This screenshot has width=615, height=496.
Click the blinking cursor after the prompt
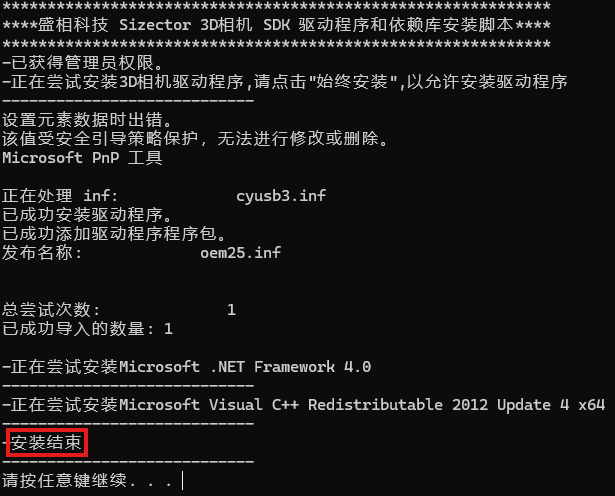pos(183,481)
